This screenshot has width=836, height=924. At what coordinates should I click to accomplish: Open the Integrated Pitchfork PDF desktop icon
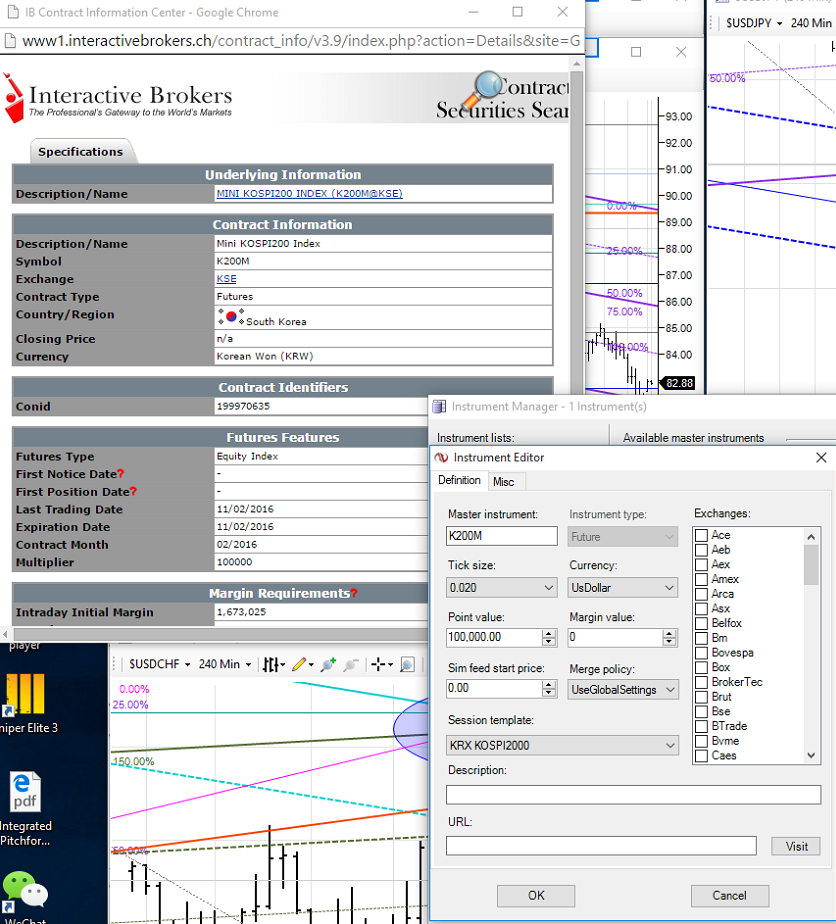(x=25, y=808)
